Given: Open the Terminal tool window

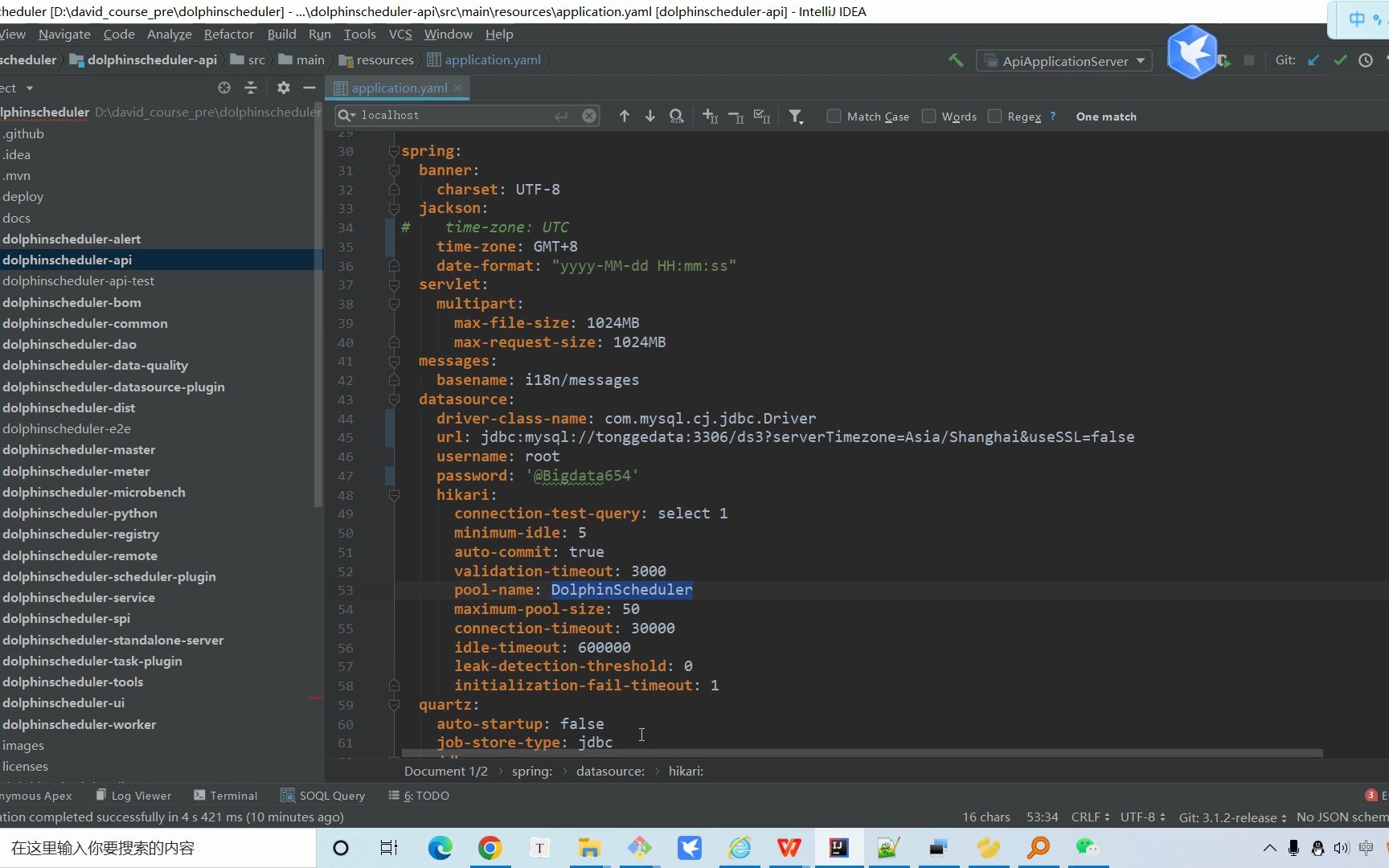Looking at the screenshot, I should tap(226, 795).
